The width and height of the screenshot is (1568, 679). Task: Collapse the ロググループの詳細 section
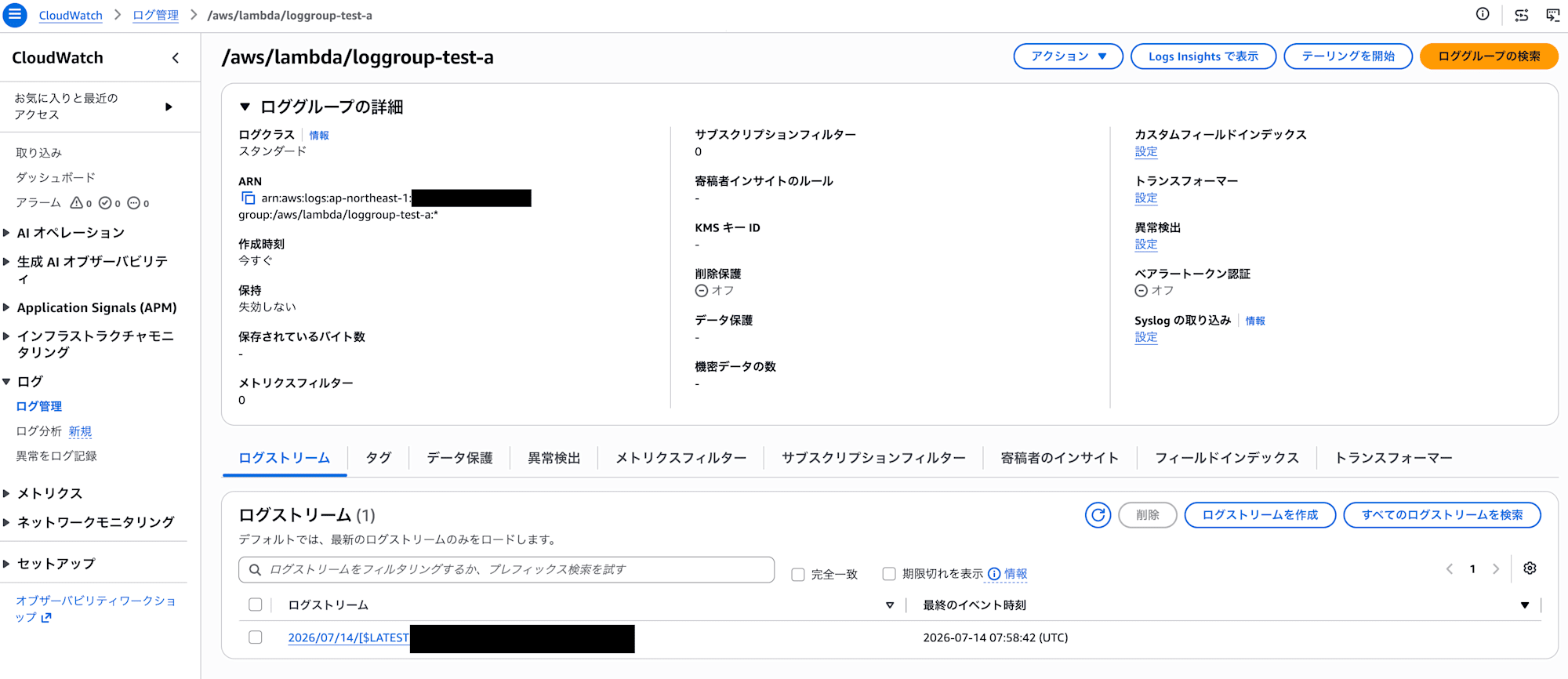pyautogui.click(x=245, y=107)
